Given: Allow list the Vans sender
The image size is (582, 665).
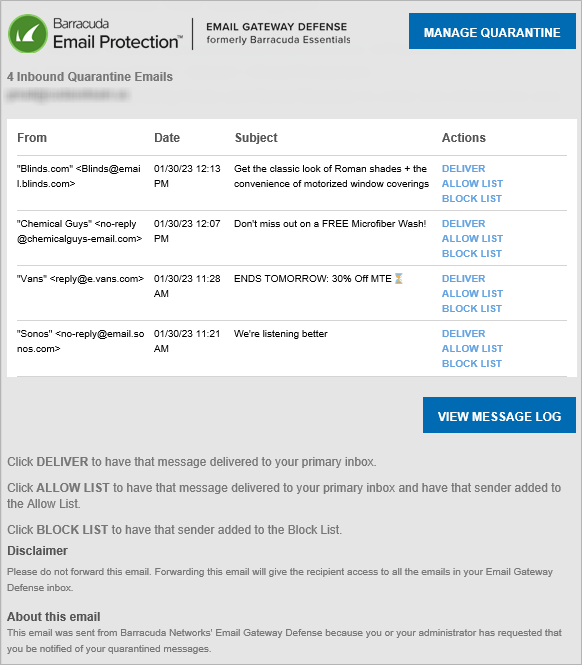Looking at the screenshot, I should [x=472, y=293].
